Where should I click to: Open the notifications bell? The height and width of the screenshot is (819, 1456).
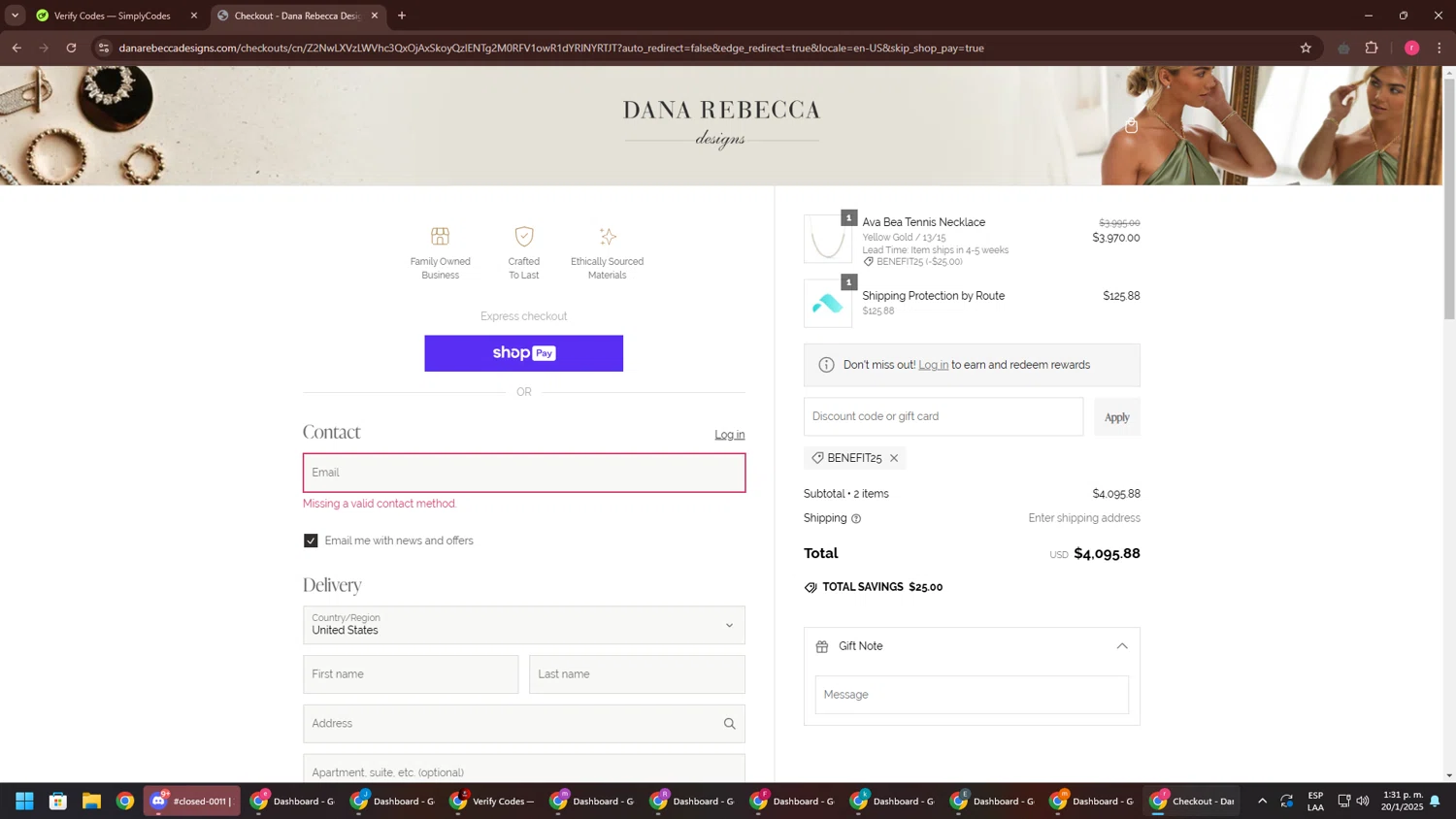pos(1435,801)
